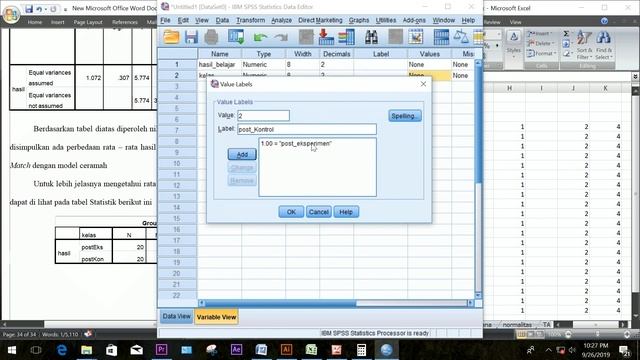Select the 1.00 = post_eksperimen list entry

coord(296,144)
